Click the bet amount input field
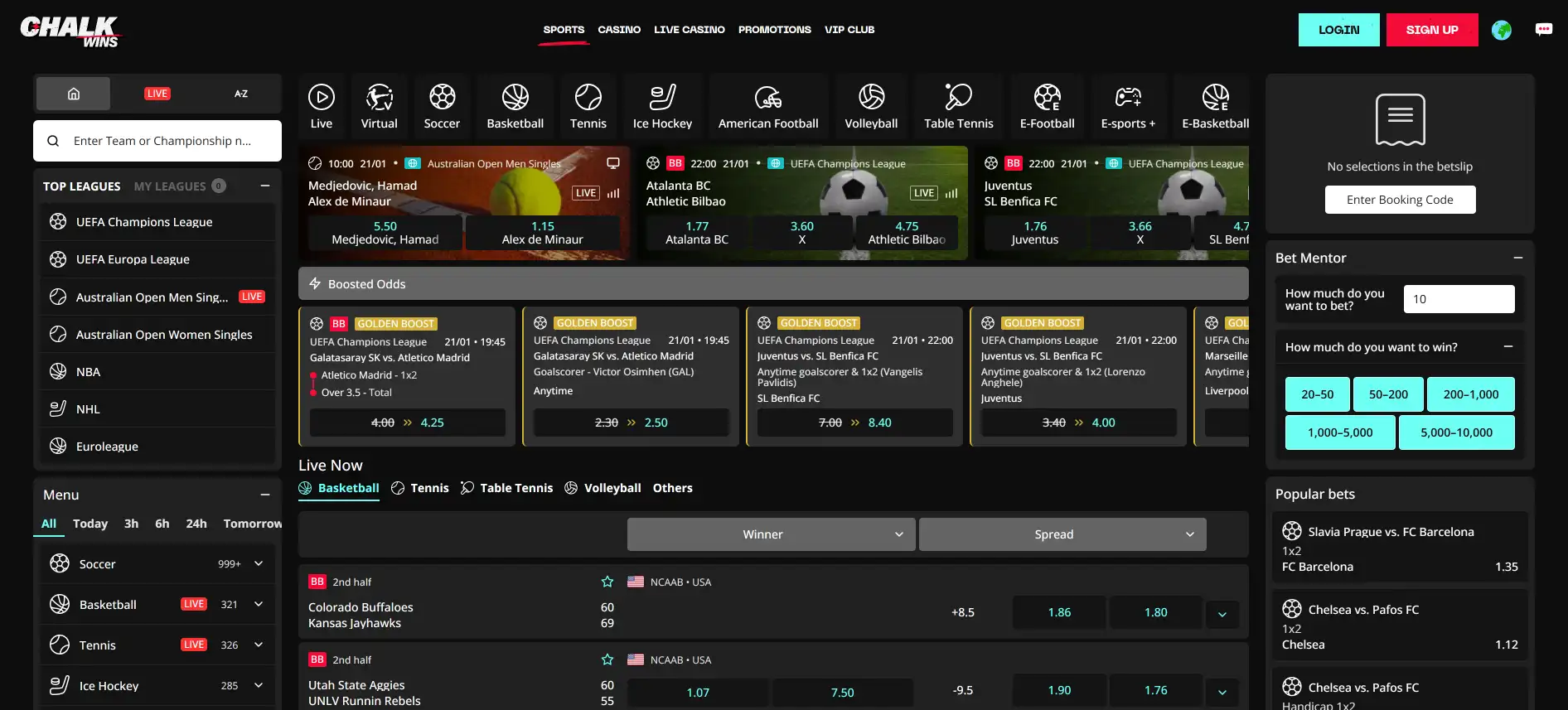The height and width of the screenshot is (710, 1568). 1459,299
